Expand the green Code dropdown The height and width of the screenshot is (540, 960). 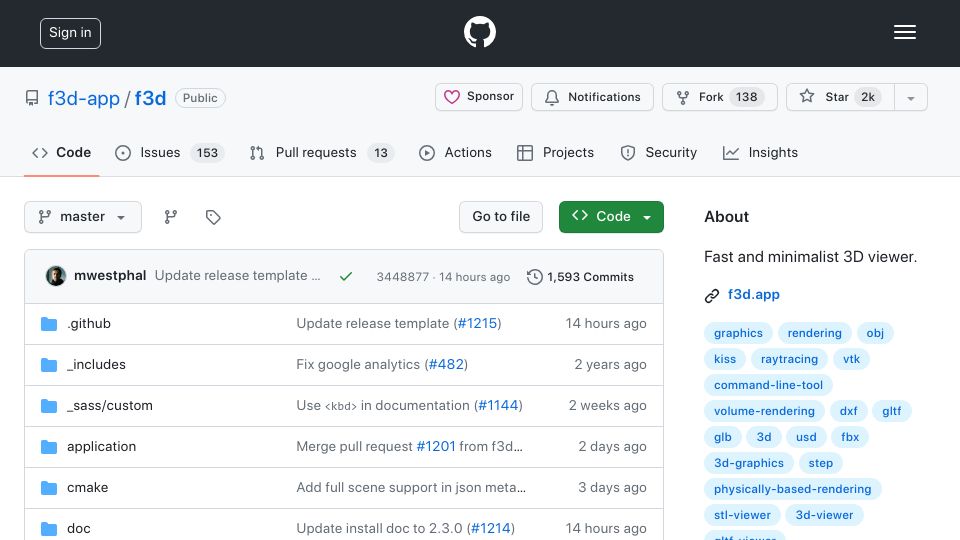pyautogui.click(x=611, y=217)
